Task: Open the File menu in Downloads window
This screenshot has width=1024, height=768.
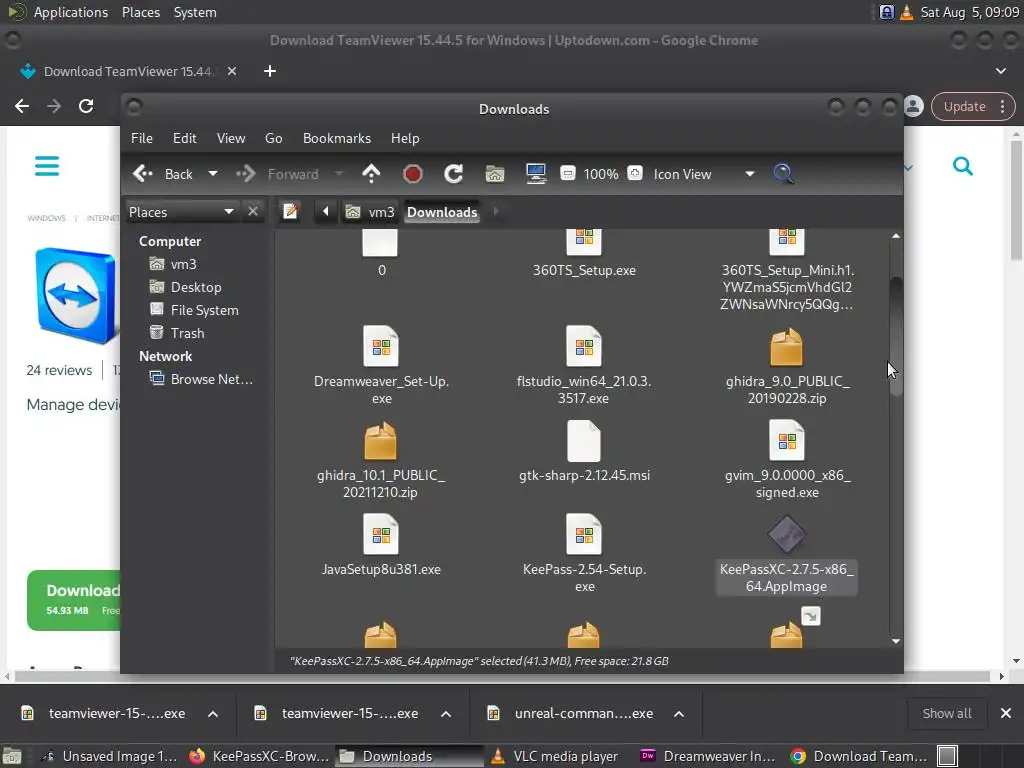Action: pyautogui.click(x=142, y=138)
